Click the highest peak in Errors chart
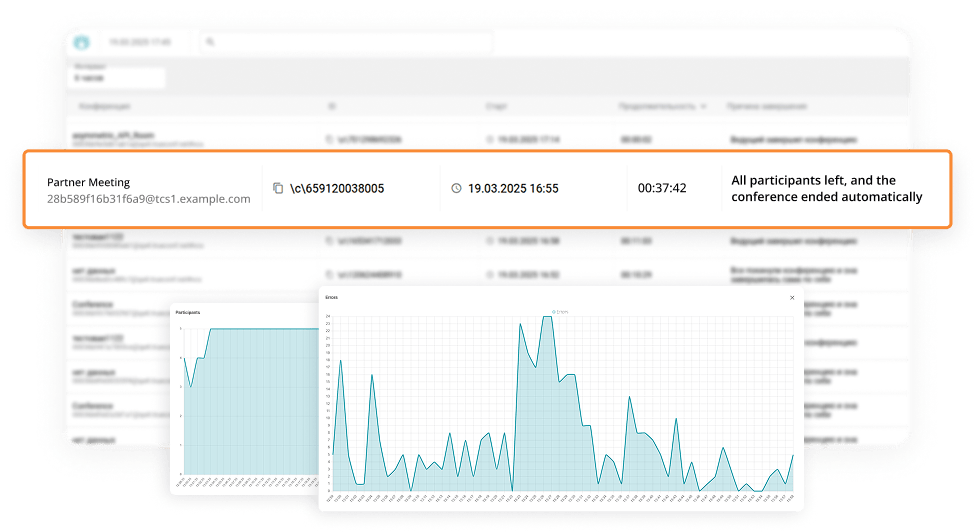979x532 pixels. pos(547,317)
